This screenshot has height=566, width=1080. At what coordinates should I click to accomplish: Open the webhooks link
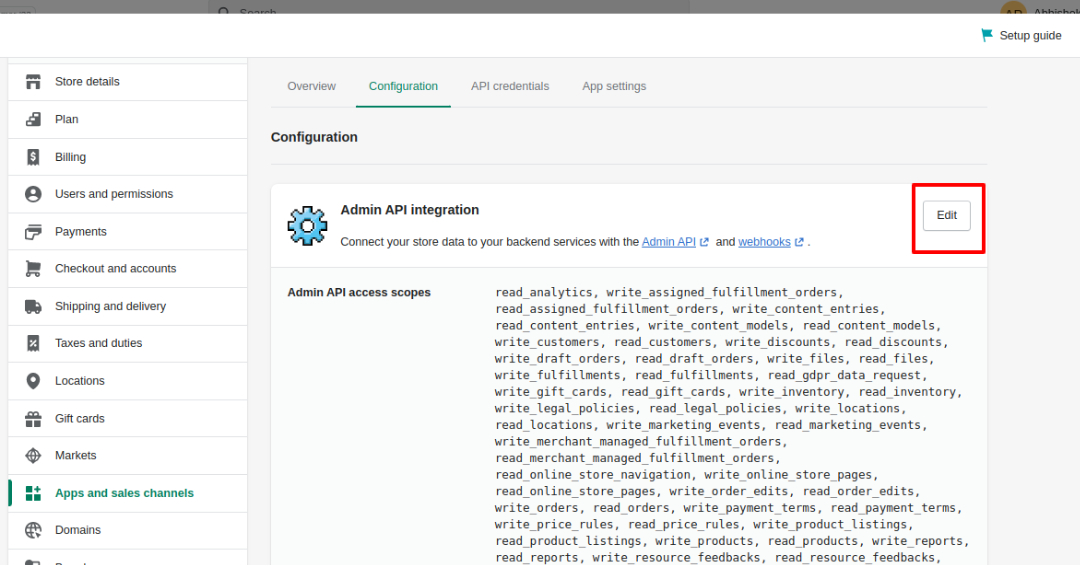pos(764,242)
